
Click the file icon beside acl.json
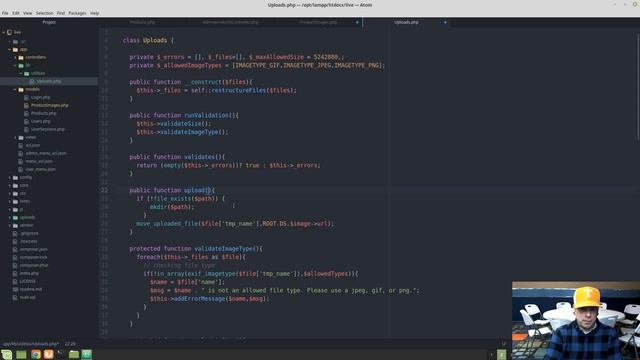21,145
